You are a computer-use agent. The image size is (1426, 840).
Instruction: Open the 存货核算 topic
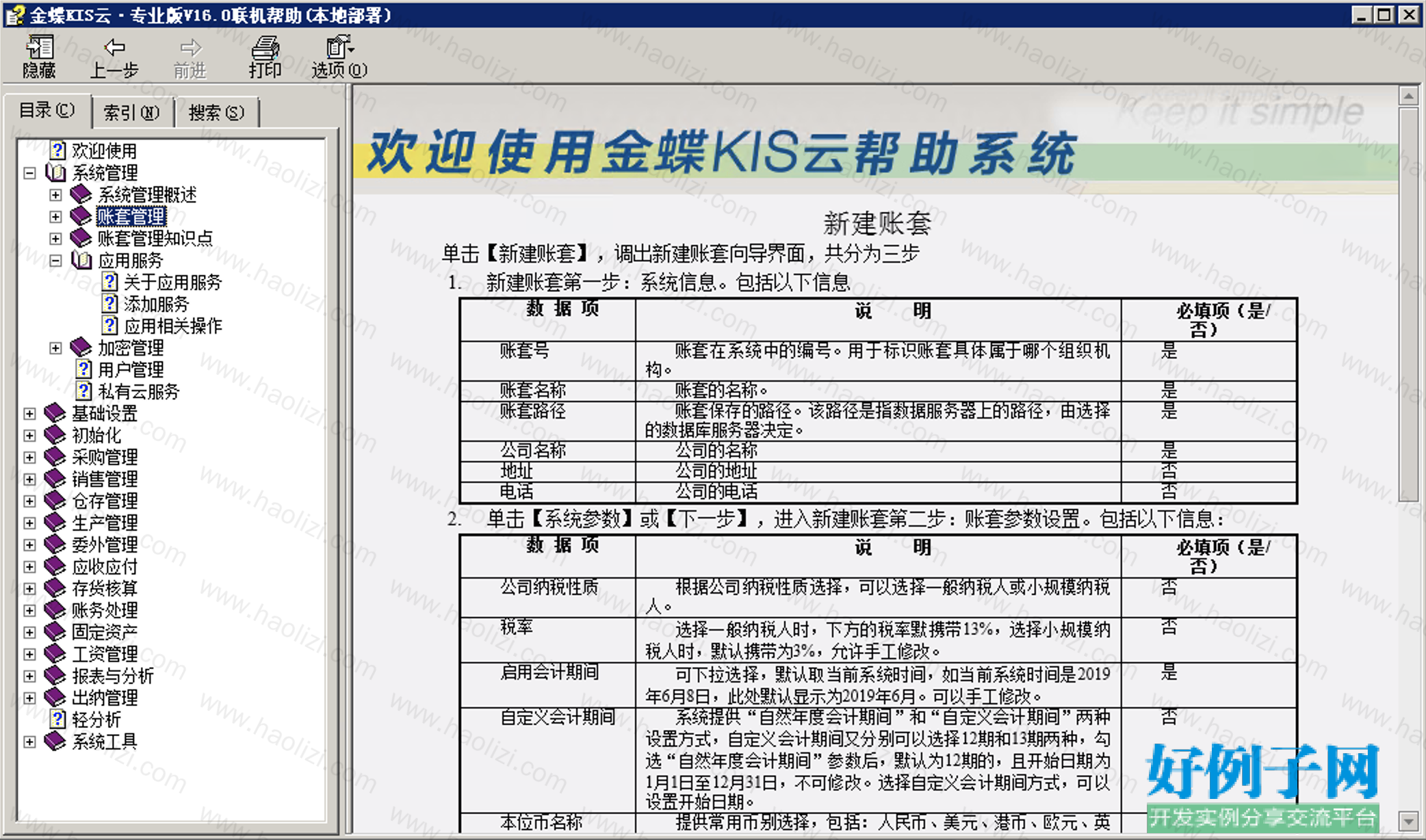(105, 589)
